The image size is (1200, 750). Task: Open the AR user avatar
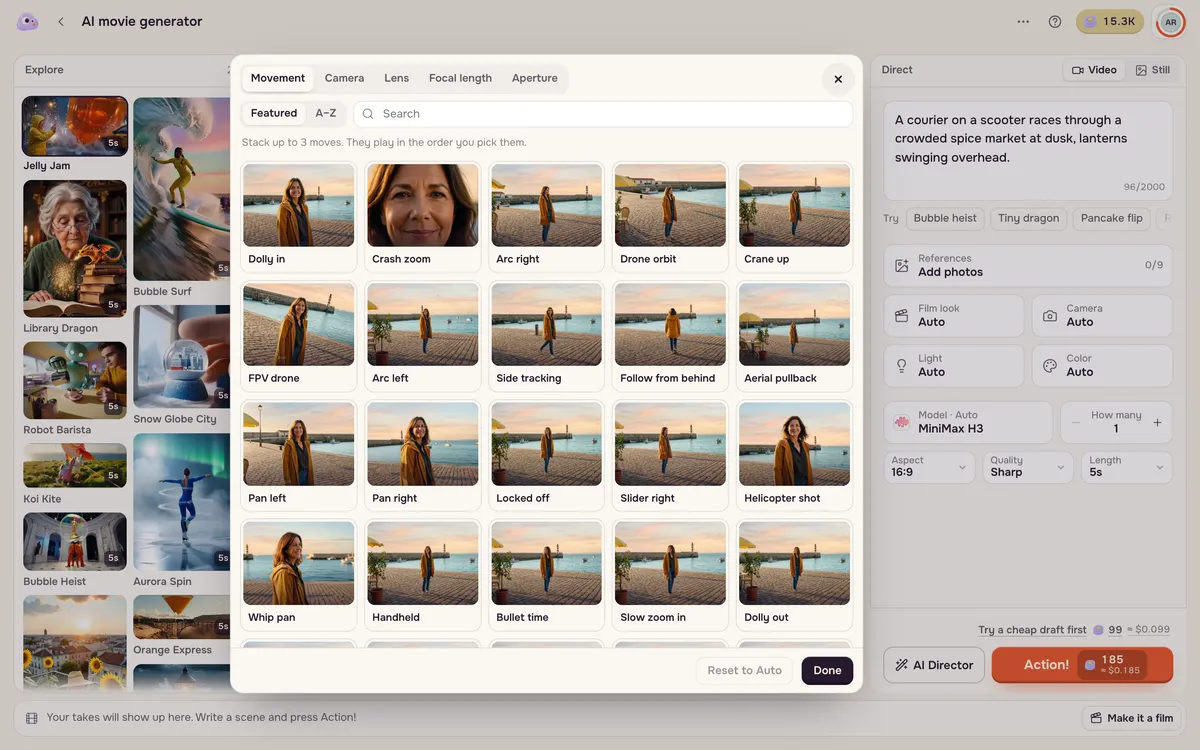(1171, 22)
